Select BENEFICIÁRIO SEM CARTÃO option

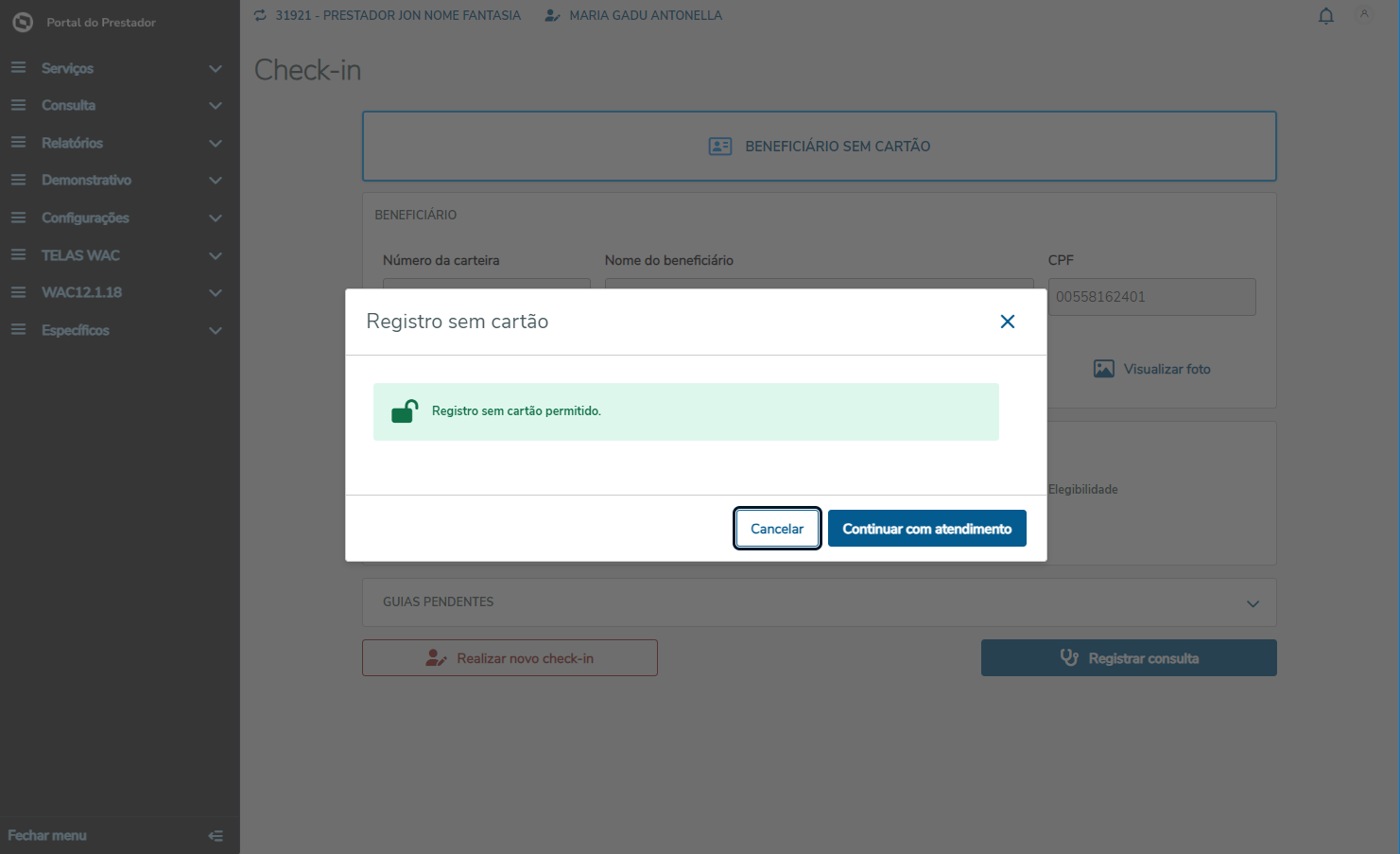(820, 147)
